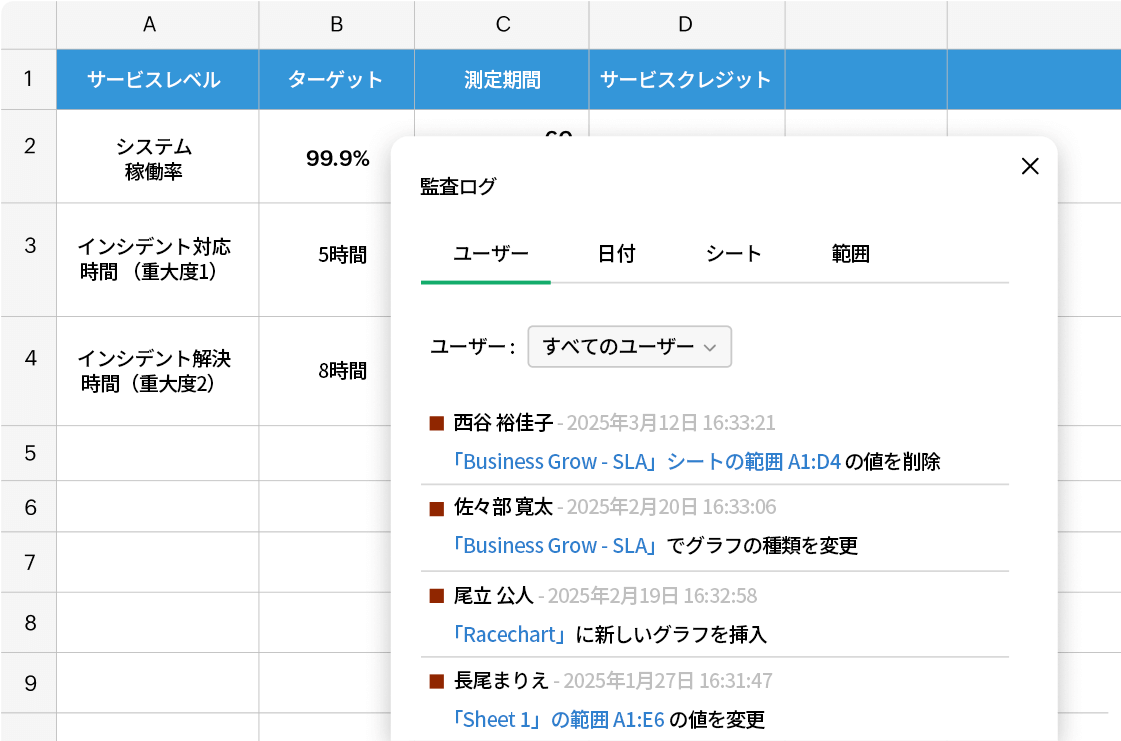This screenshot has width=1121, height=741.
Task: Select row 7 header
Action: click(x=29, y=562)
